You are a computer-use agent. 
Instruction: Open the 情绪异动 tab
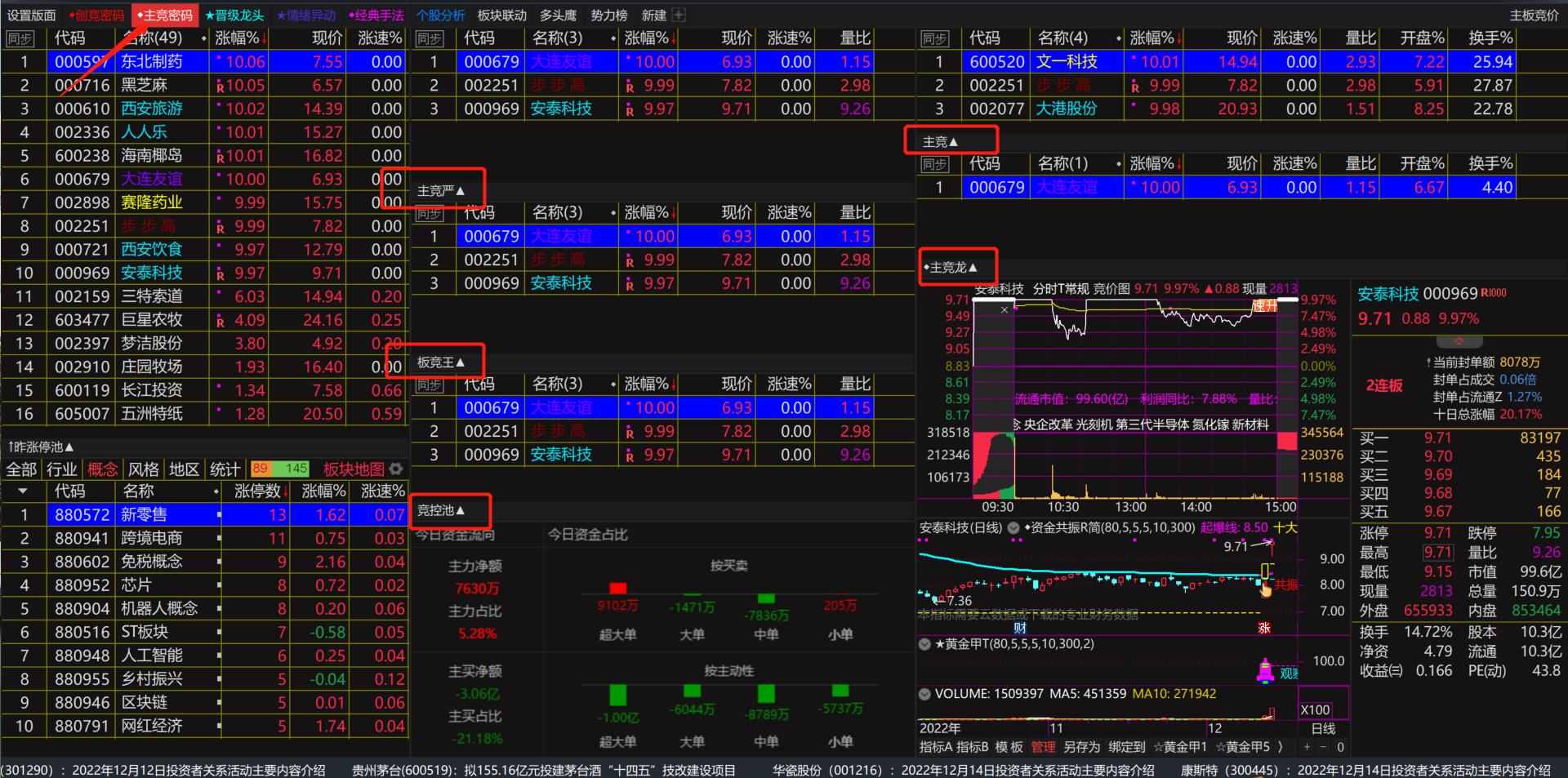306,15
